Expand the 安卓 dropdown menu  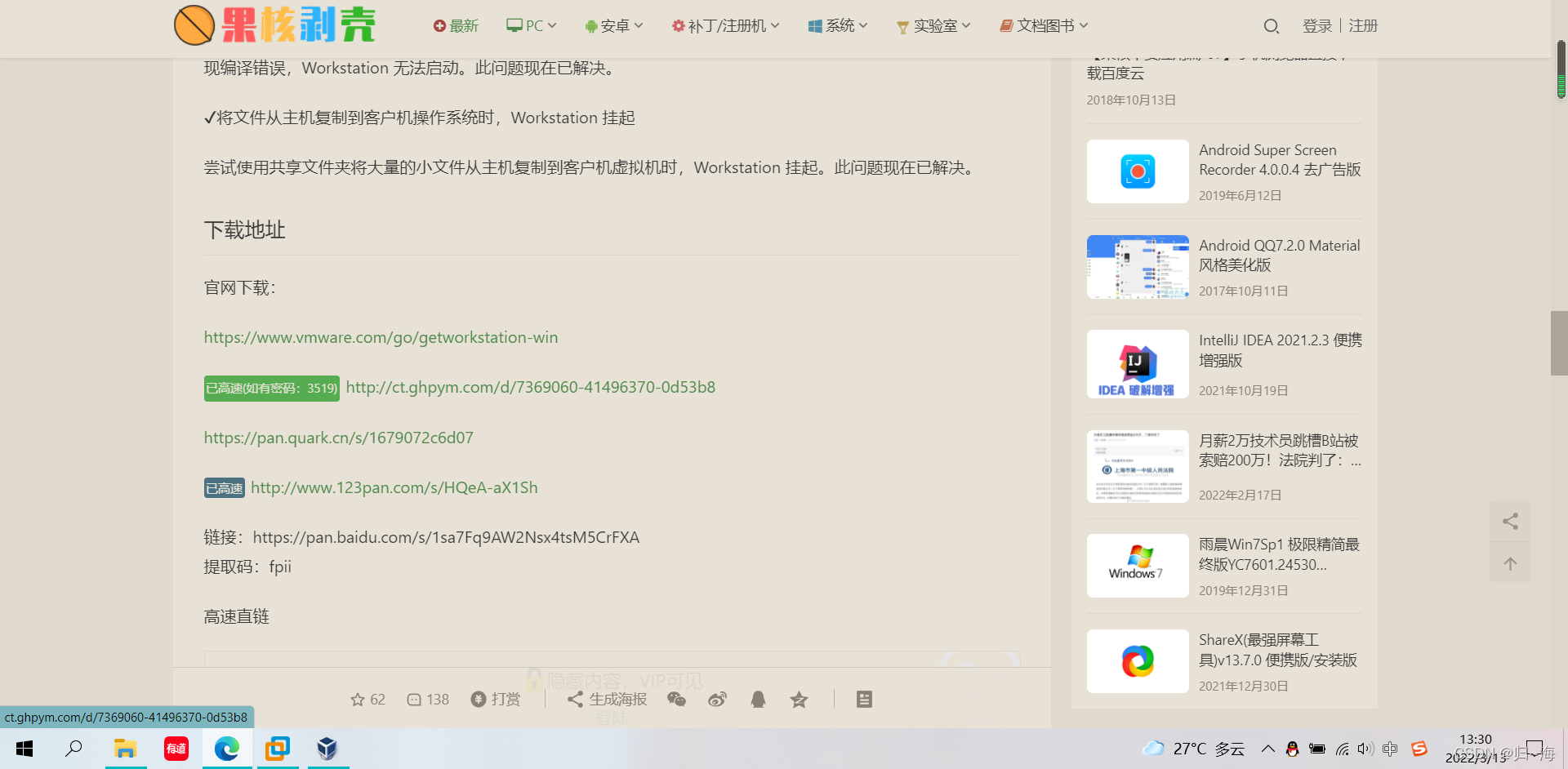click(614, 26)
